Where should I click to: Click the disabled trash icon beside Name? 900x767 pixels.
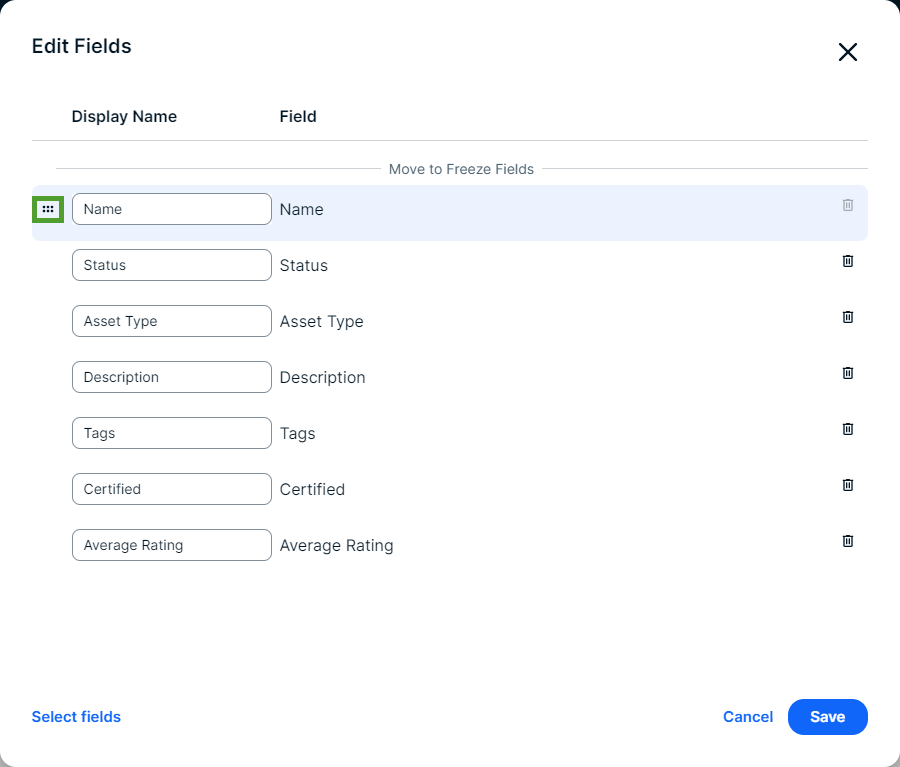(847, 205)
